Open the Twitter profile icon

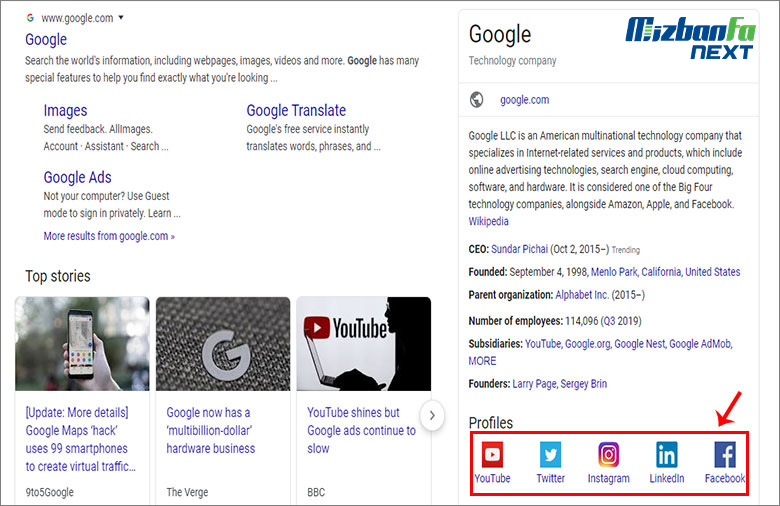tap(550, 454)
